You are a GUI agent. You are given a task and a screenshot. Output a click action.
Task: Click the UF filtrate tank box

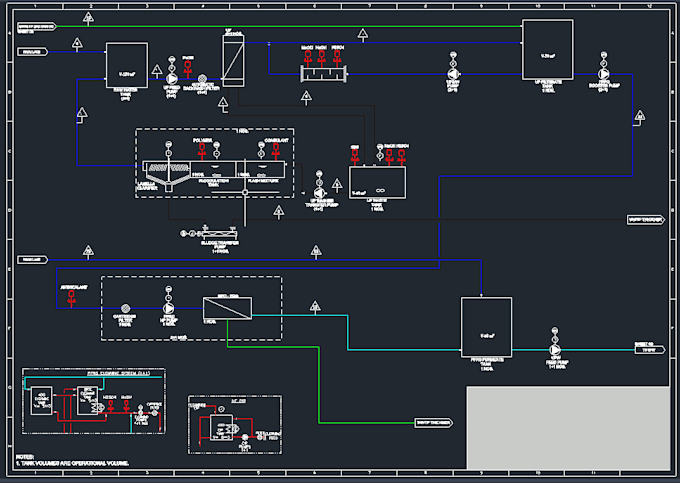pos(548,49)
